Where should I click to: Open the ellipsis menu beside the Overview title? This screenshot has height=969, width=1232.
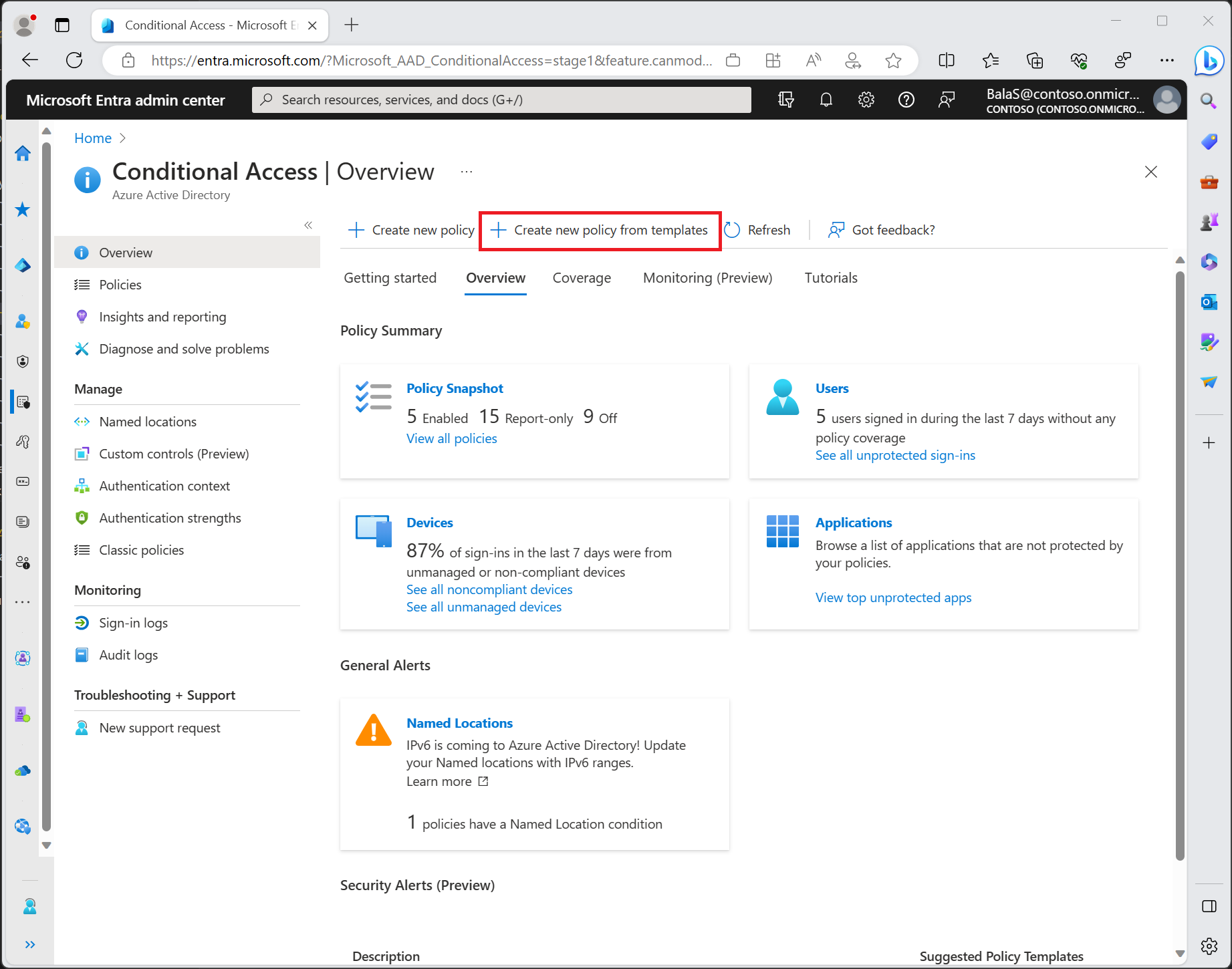click(466, 172)
